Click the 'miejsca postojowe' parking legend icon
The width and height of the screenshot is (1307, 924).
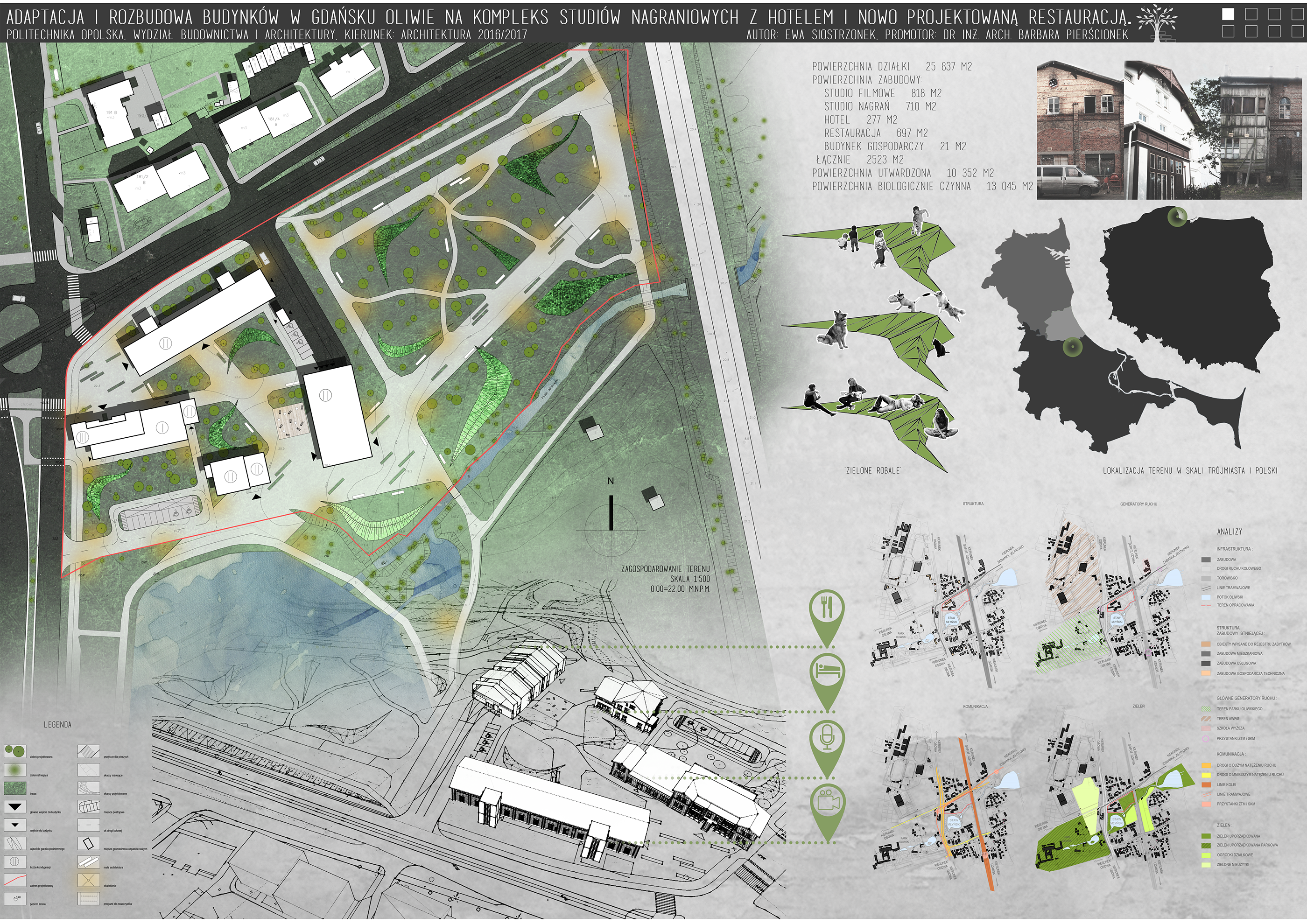click(x=88, y=807)
